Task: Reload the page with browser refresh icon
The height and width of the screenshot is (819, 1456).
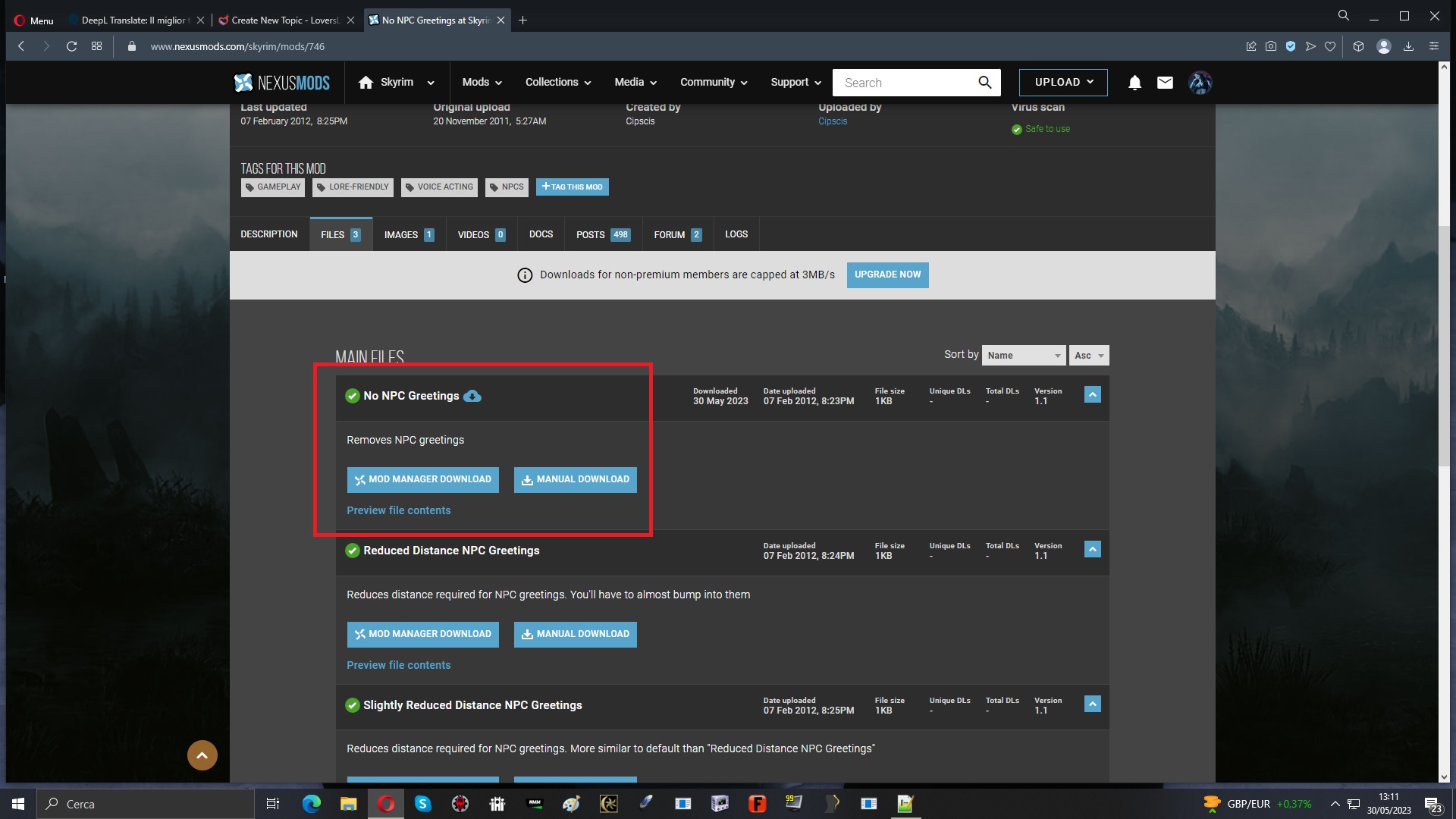Action: point(71,46)
